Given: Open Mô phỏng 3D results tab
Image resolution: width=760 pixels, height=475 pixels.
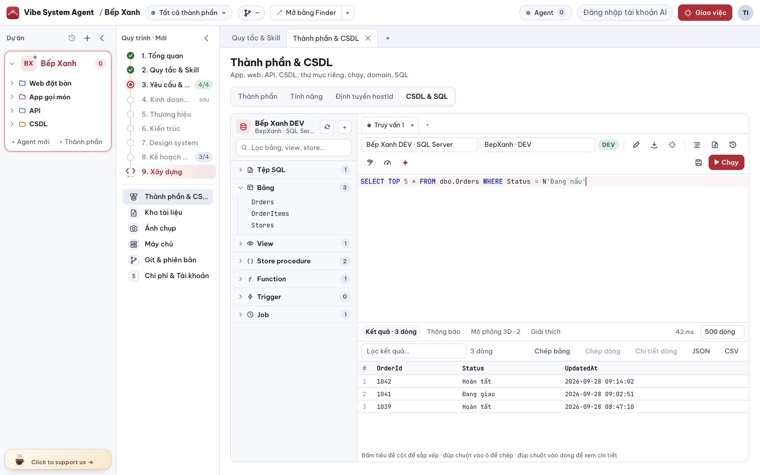Looking at the screenshot, I should coord(495,332).
